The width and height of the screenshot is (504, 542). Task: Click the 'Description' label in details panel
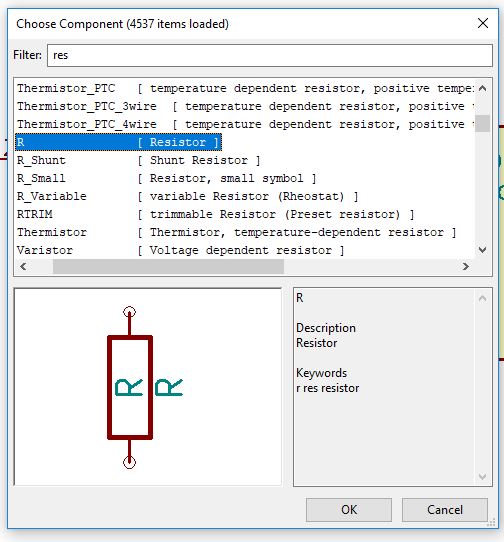click(326, 328)
